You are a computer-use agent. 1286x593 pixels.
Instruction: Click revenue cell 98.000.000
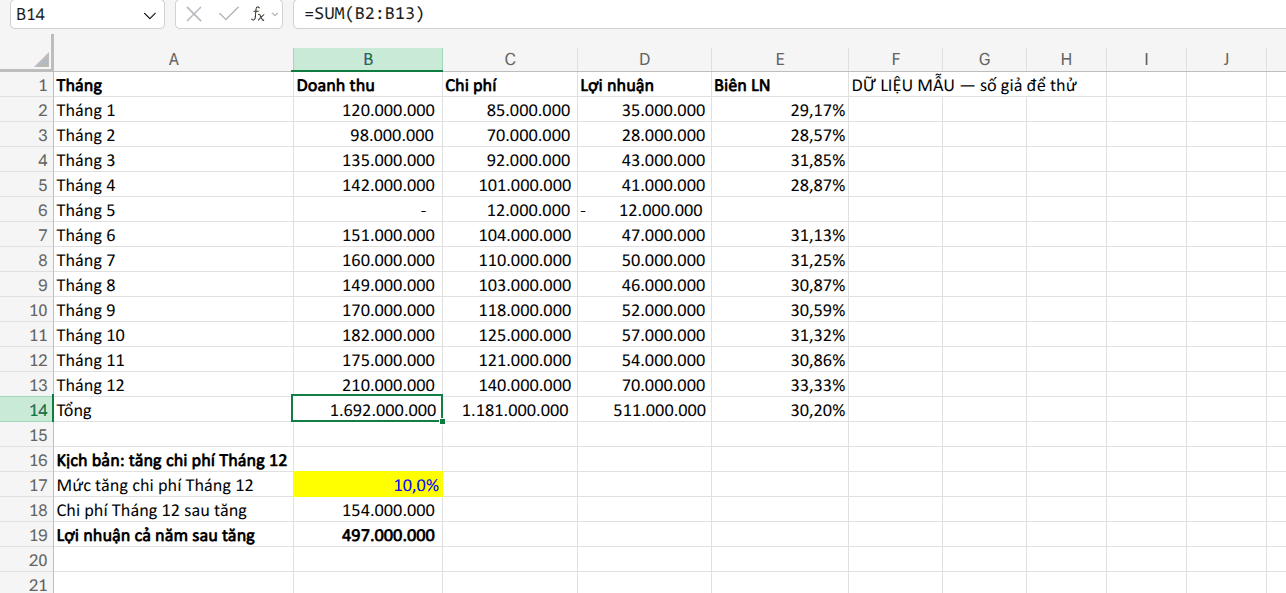click(368, 135)
